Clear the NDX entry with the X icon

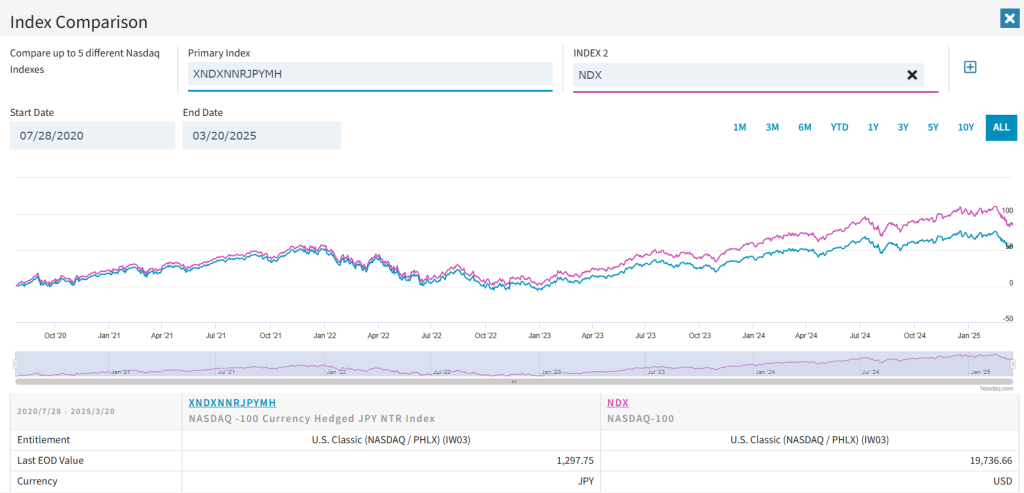(x=912, y=75)
